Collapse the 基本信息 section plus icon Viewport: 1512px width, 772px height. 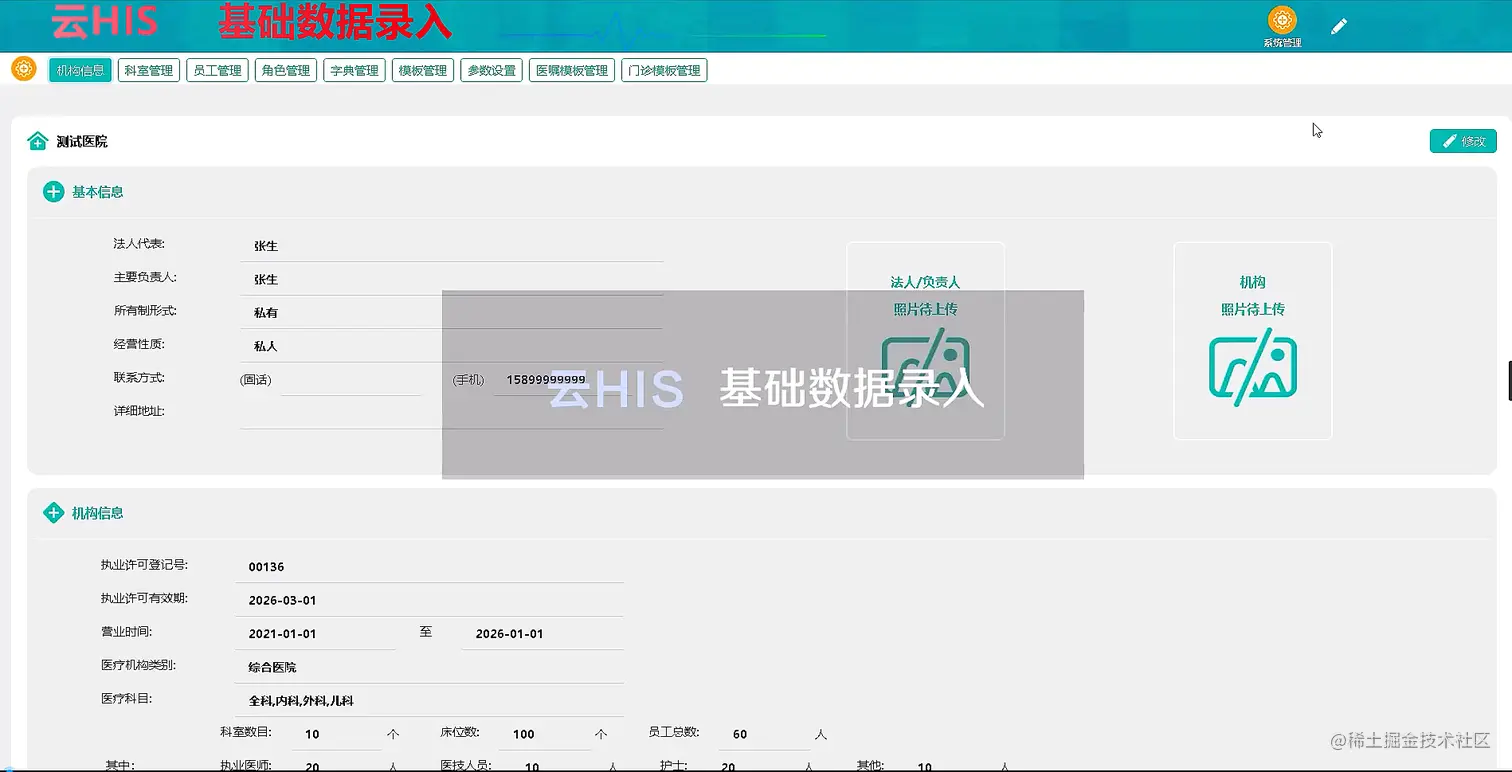coord(53,192)
